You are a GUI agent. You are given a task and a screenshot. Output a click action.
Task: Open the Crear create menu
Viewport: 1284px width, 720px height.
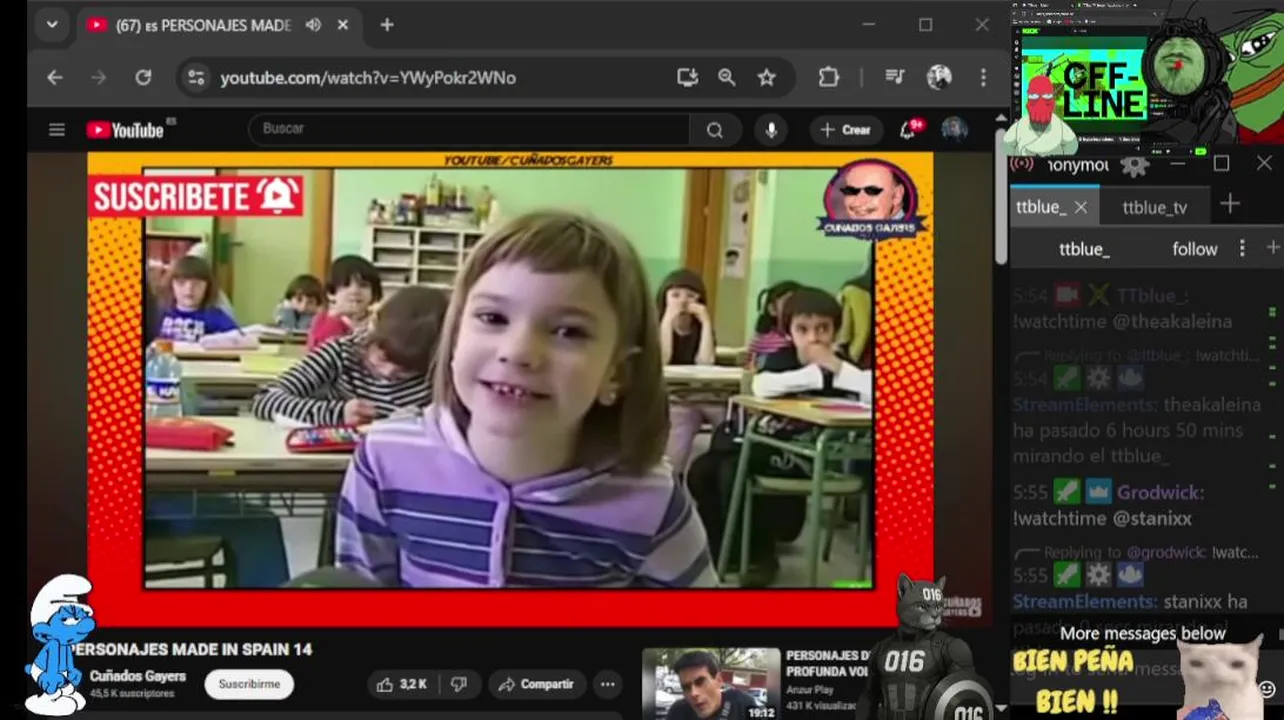(x=846, y=130)
